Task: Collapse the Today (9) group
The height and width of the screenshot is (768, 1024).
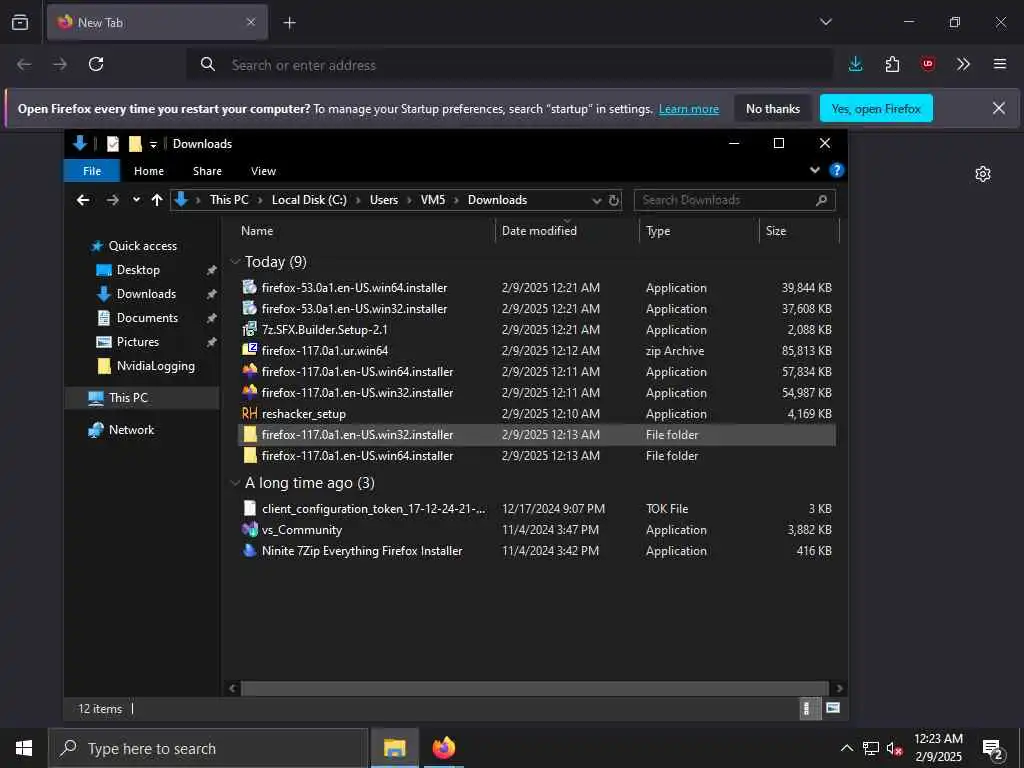Action: coord(235,262)
